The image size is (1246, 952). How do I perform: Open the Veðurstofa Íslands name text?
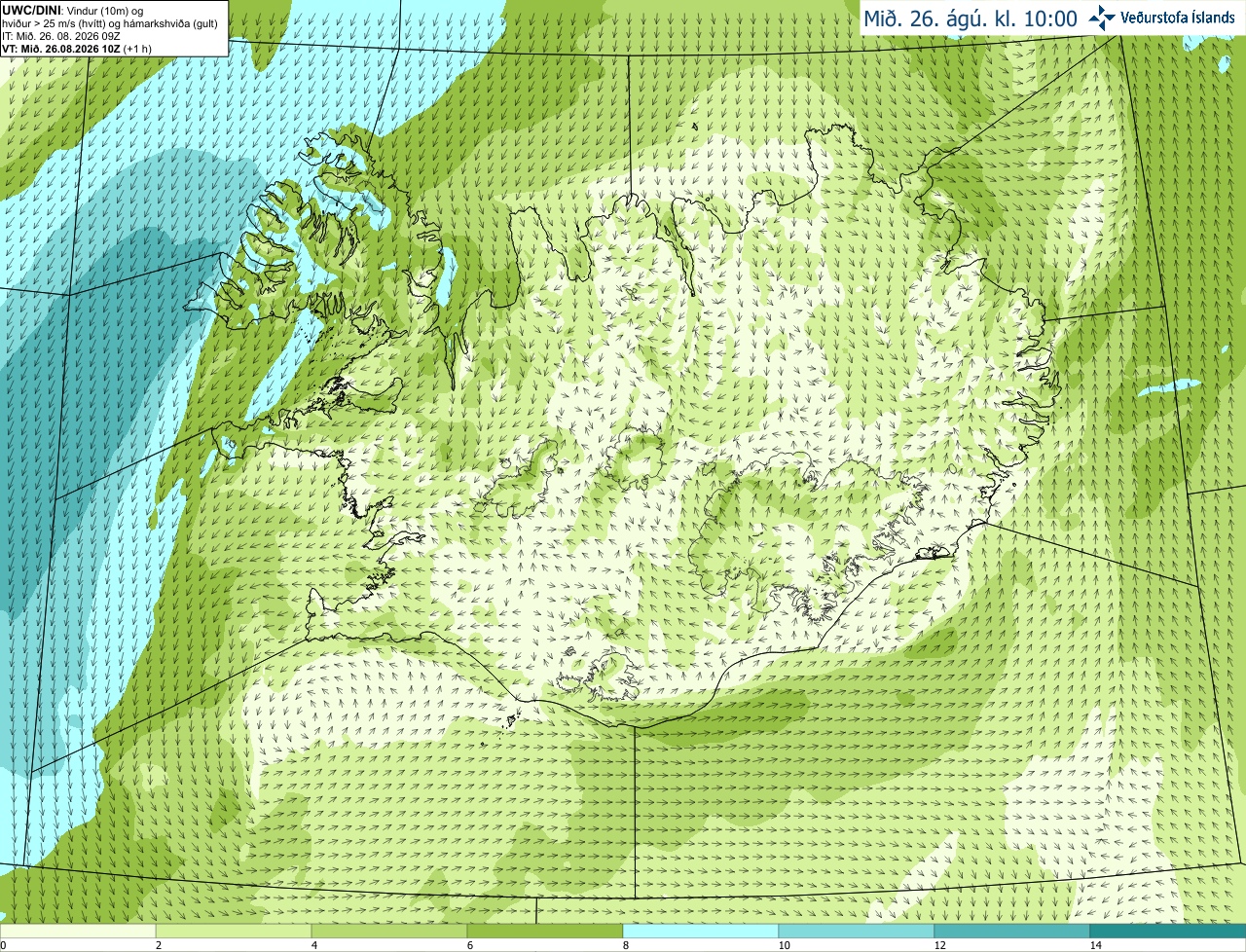[1178, 18]
